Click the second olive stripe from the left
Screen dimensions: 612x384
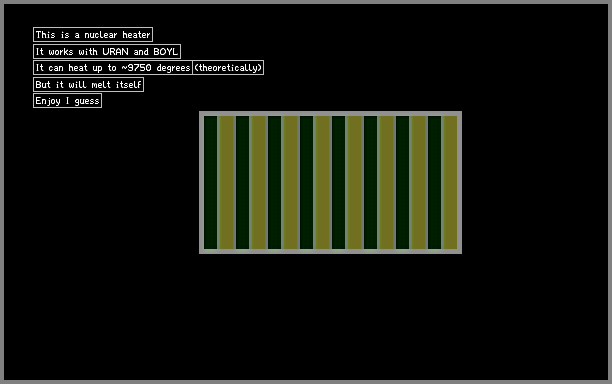258,182
